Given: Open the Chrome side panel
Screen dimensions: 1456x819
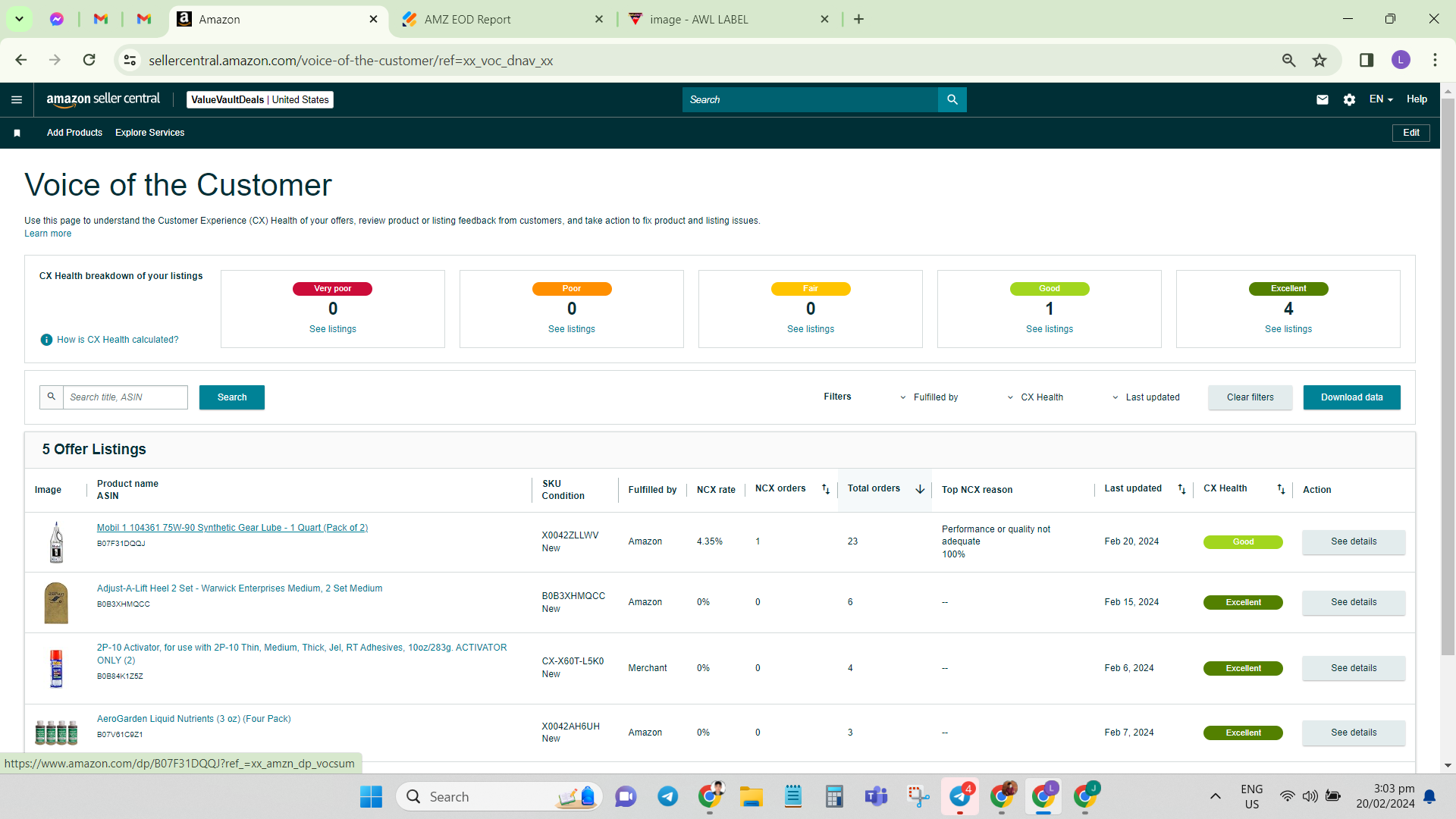Looking at the screenshot, I should tap(1367, 60).
